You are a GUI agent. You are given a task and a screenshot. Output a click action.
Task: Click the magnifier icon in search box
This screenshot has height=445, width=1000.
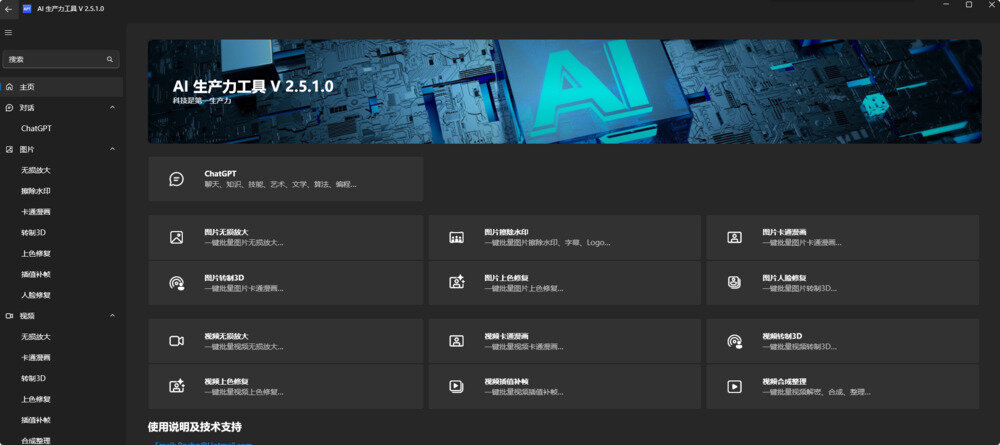[110, 59]
